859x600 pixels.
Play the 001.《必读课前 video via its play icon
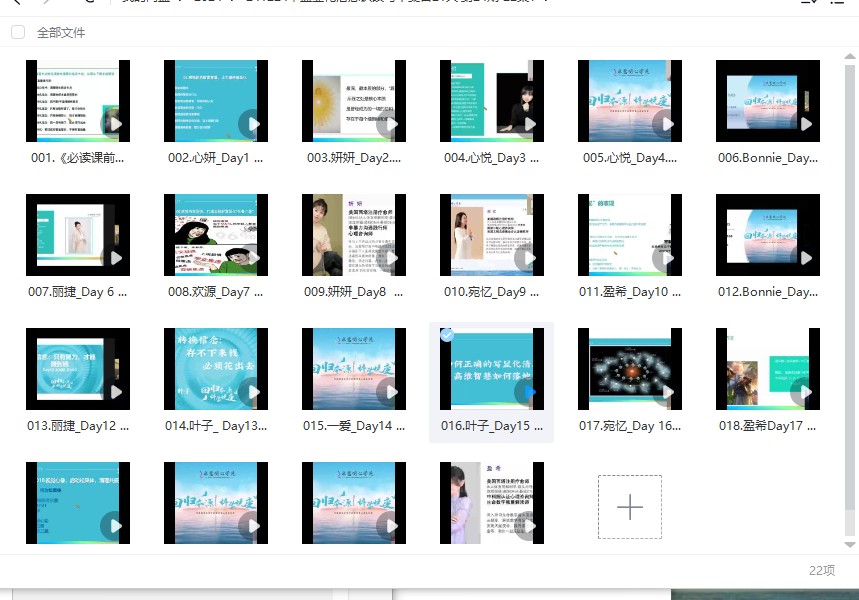116,124
